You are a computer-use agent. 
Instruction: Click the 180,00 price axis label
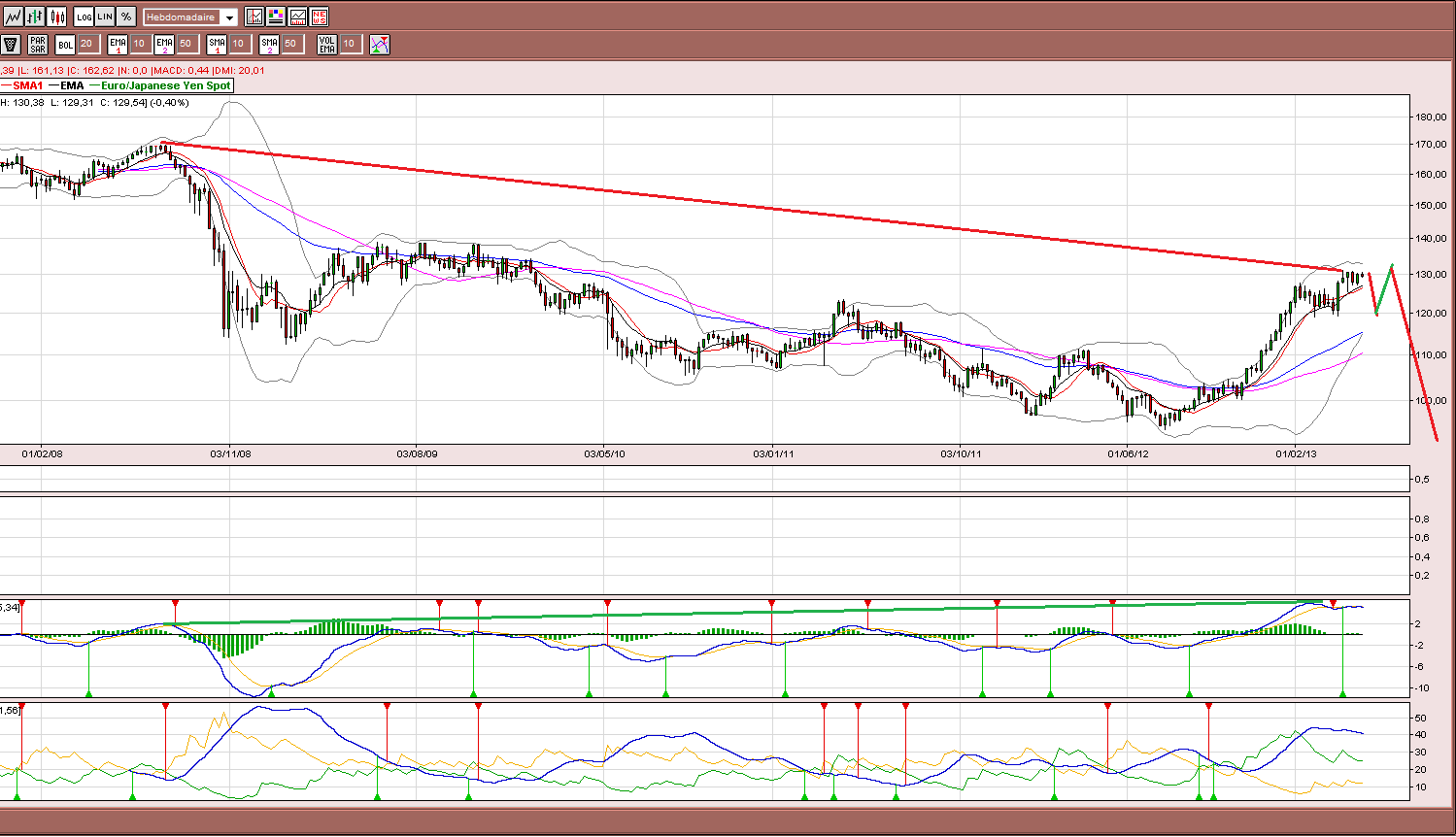pyautogui.click(x=1432, y=117)
